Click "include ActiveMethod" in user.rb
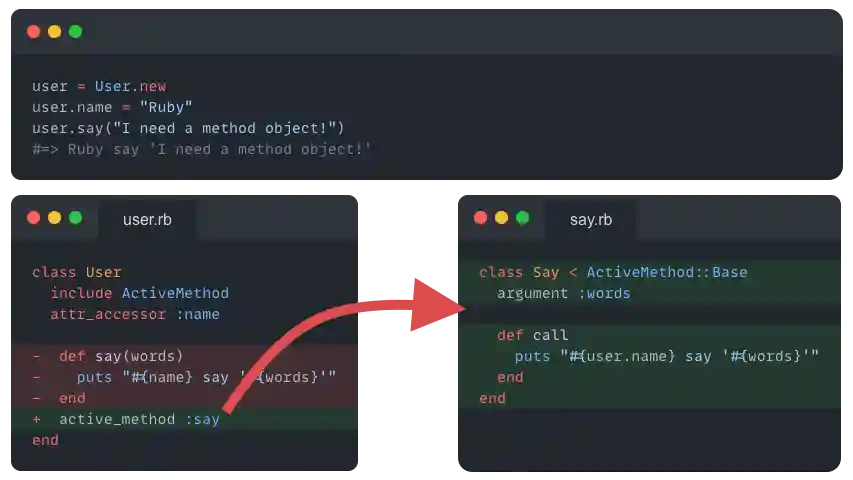This screenshot has height=480, width=853. (139, 293)
